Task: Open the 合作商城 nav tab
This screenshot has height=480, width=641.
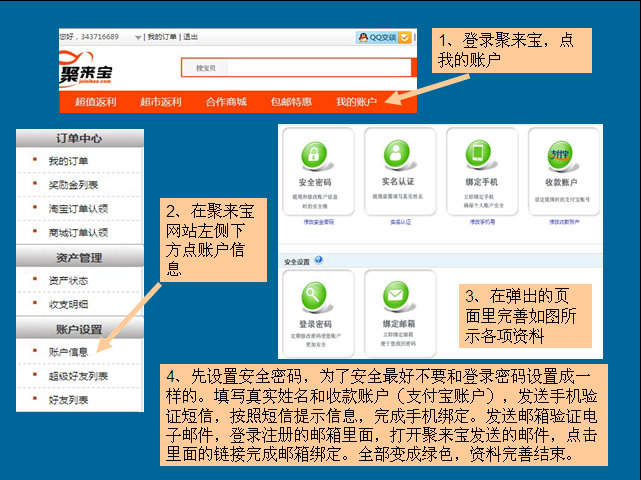Action: [226, 102]
